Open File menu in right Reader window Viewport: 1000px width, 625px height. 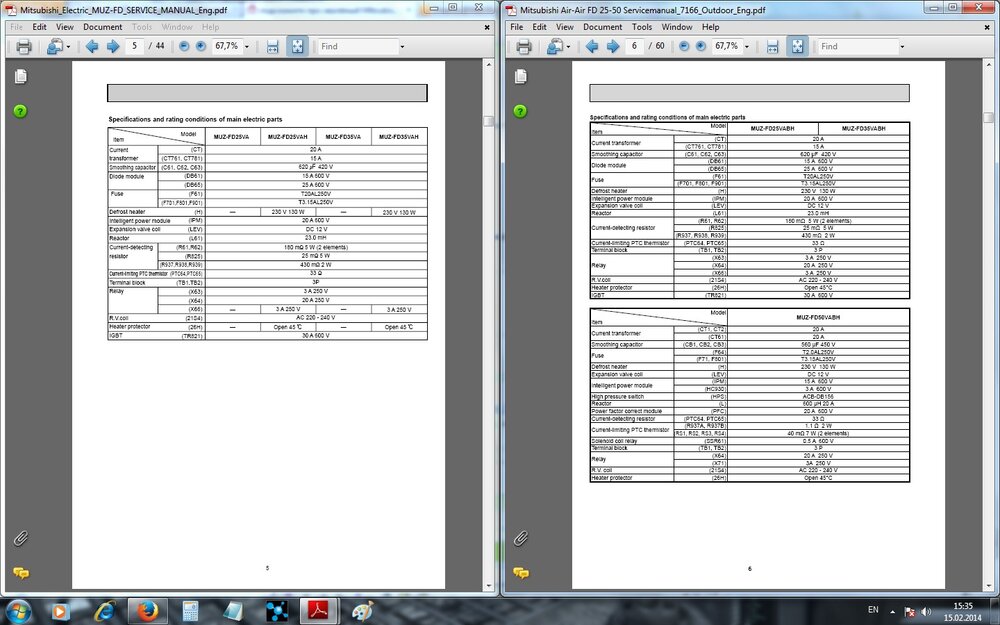pyautogui.click(x=517, y=27)
